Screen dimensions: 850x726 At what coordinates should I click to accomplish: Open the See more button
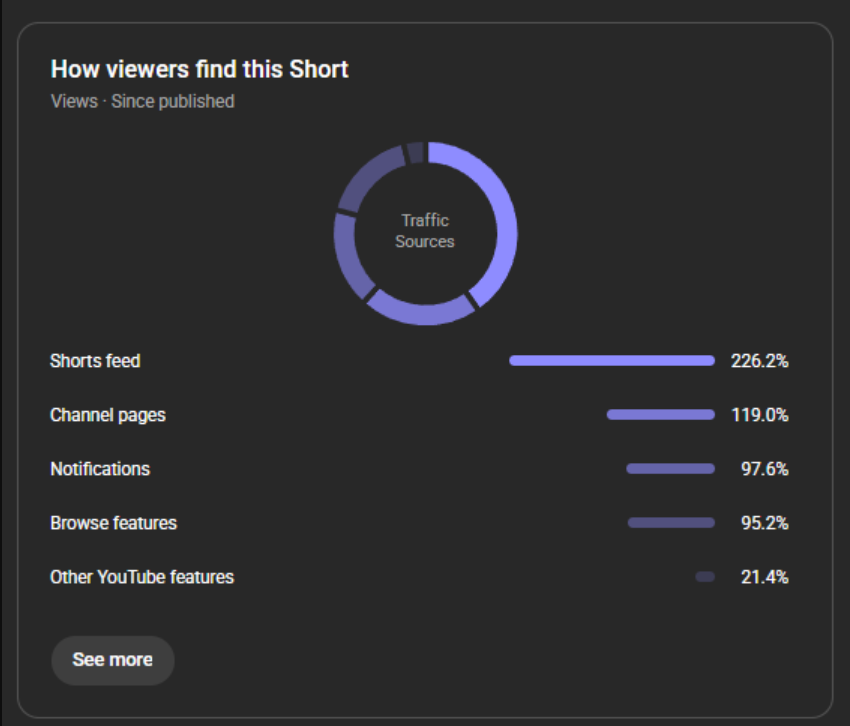(x=113, y=660)
